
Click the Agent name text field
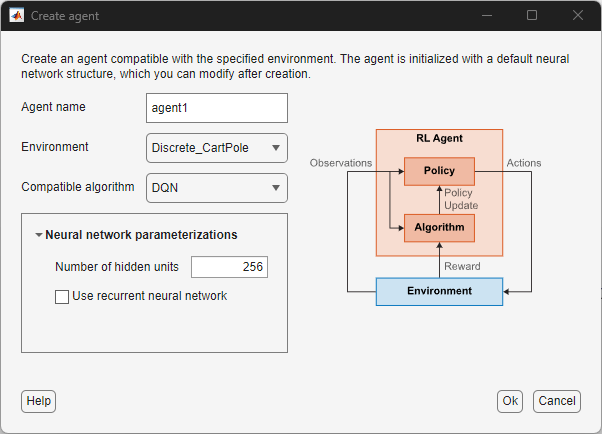[x=216, y=108]
